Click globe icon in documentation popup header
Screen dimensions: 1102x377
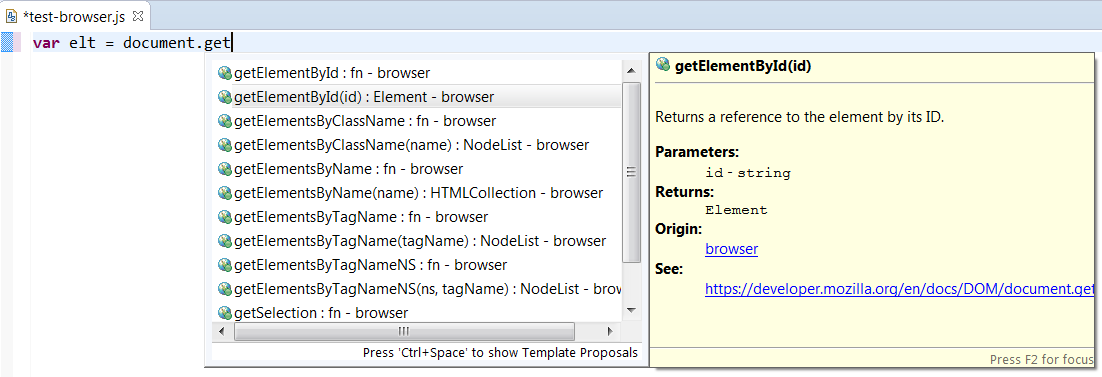tap(662, 65)
